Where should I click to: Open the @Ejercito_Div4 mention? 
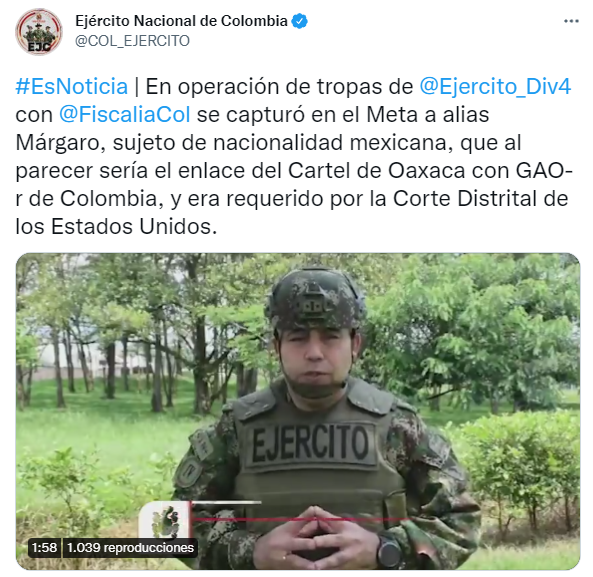(495, 86)
